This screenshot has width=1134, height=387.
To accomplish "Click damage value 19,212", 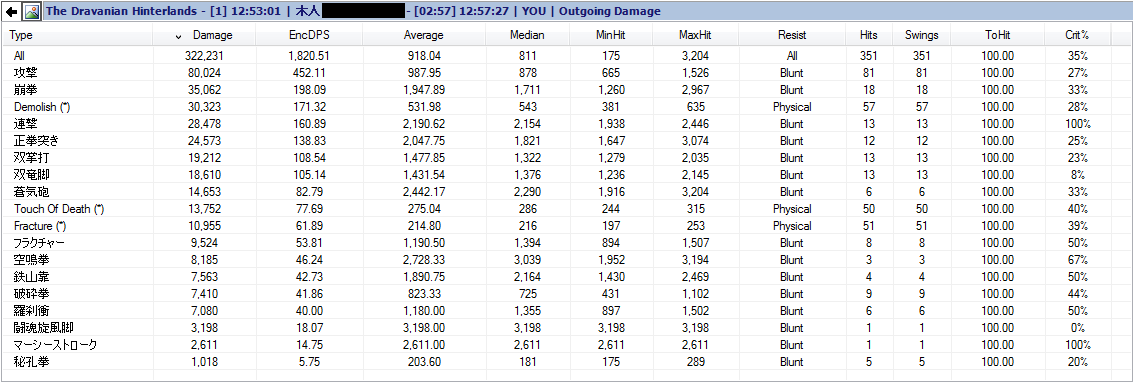I will (205, 158).
